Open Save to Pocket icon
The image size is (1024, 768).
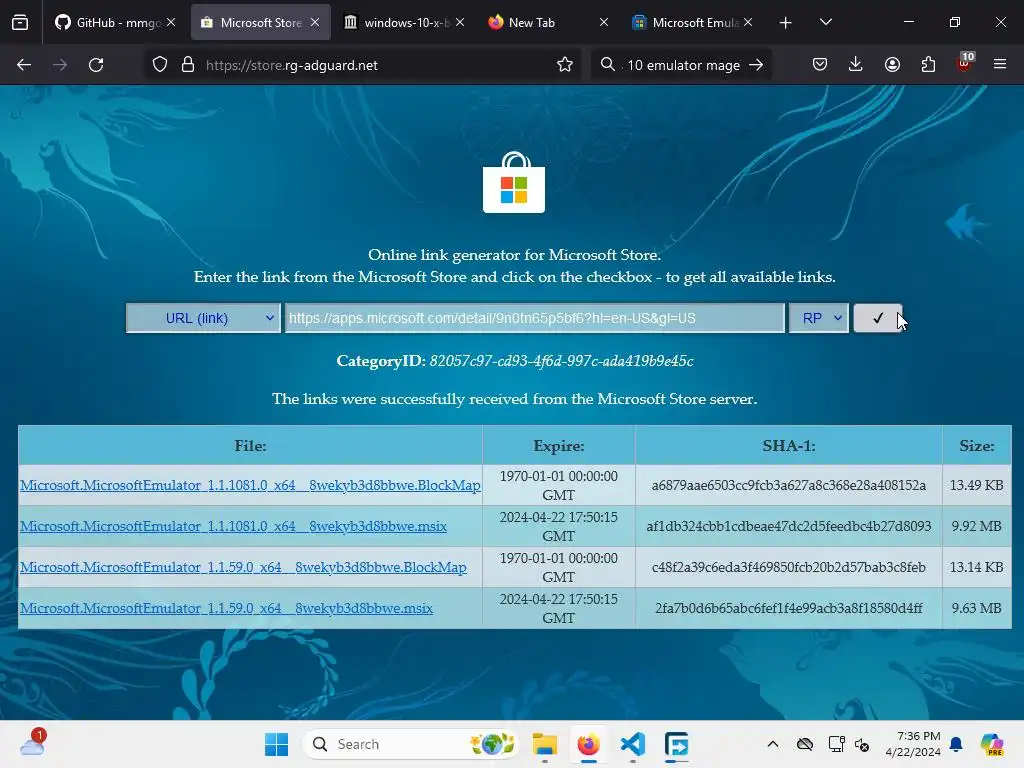(820, 65)
